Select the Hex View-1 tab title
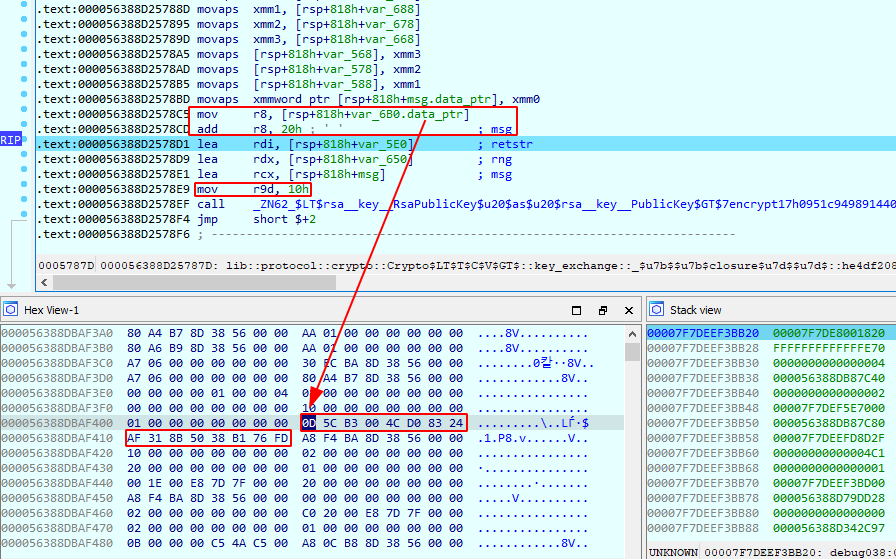The image size is (896, 559). 51,310
